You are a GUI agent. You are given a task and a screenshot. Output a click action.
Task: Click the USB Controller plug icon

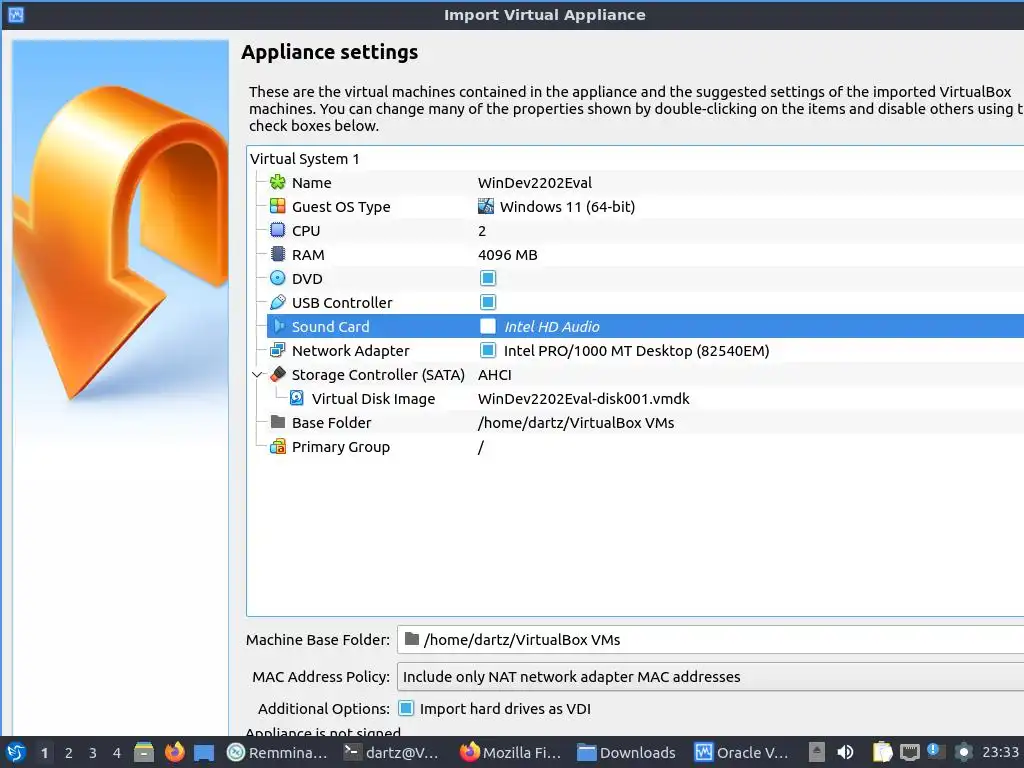pyautogui.click(x=278, y=302)
